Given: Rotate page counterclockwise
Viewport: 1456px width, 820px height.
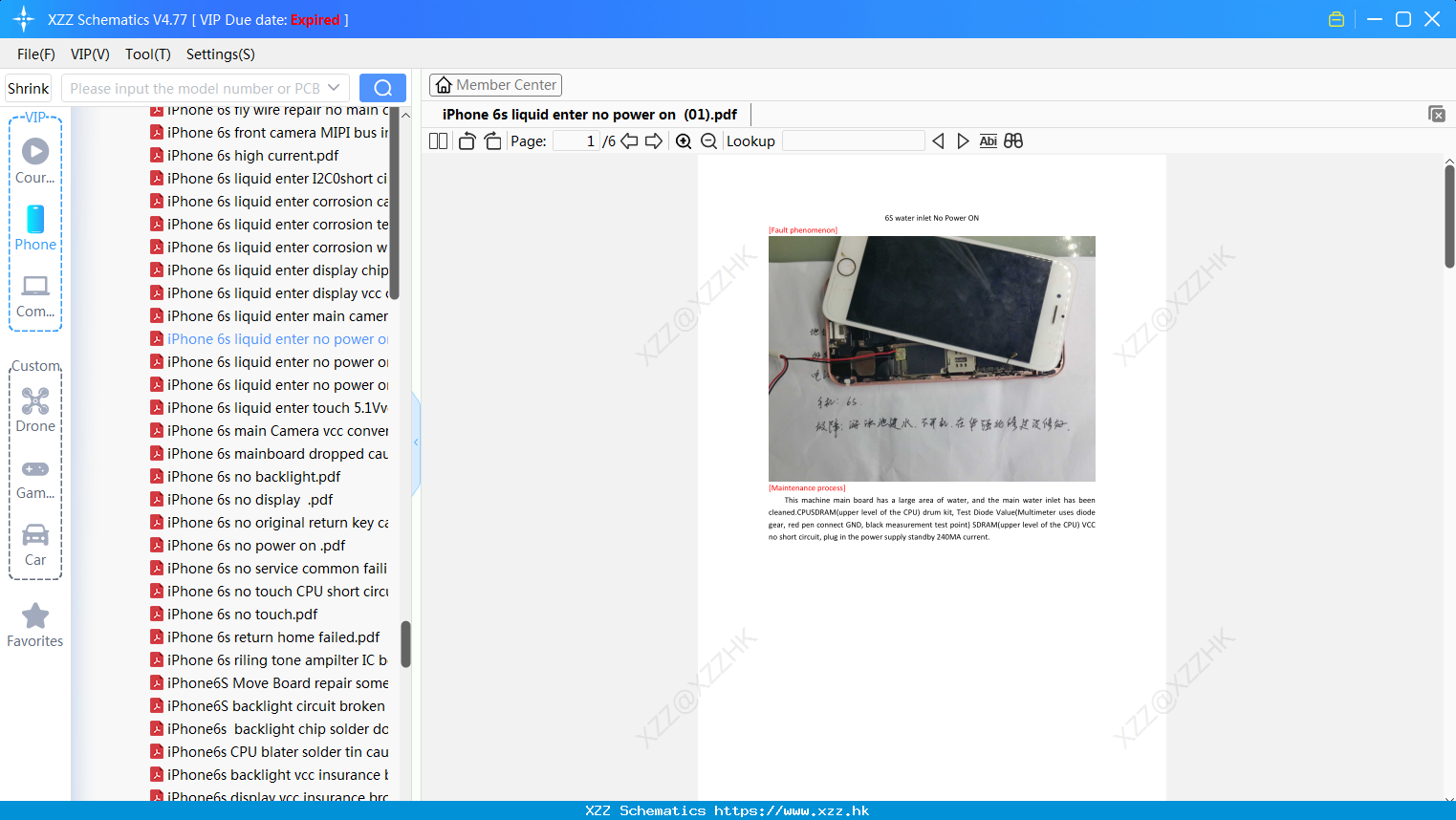Looking at the screenshot, I should [x=467, y=141].
